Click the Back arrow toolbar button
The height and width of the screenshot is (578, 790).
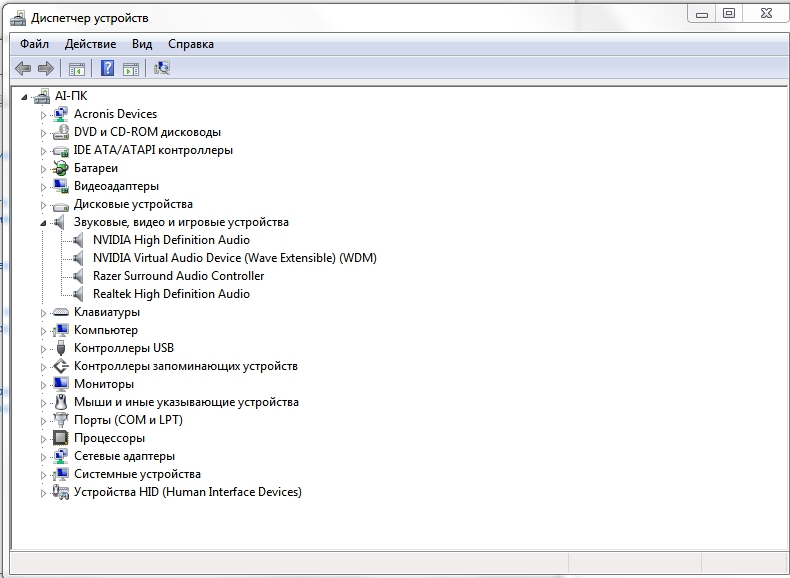click(23, 68)
